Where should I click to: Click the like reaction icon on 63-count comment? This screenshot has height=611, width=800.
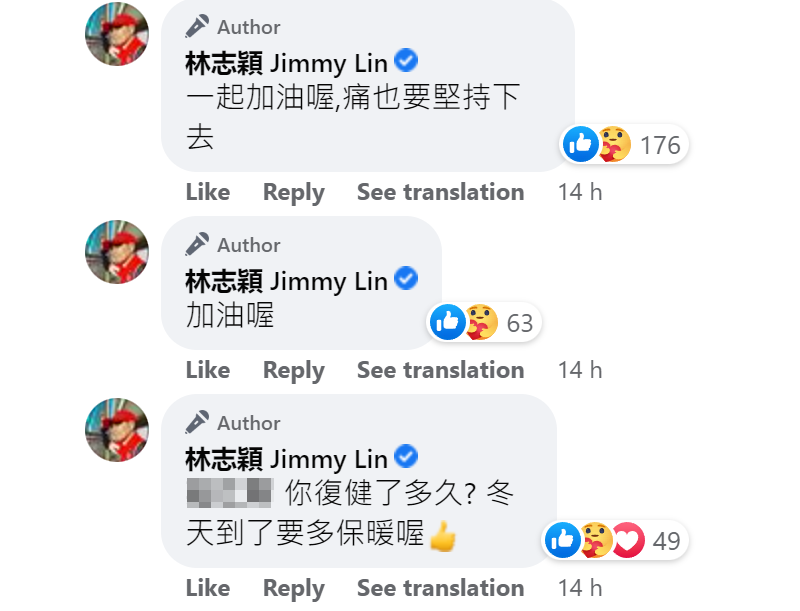tap(447, 322)
